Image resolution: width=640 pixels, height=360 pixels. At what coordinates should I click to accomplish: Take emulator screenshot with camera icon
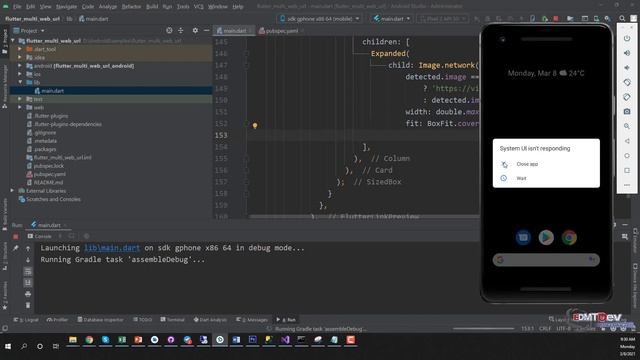[627, 111]
